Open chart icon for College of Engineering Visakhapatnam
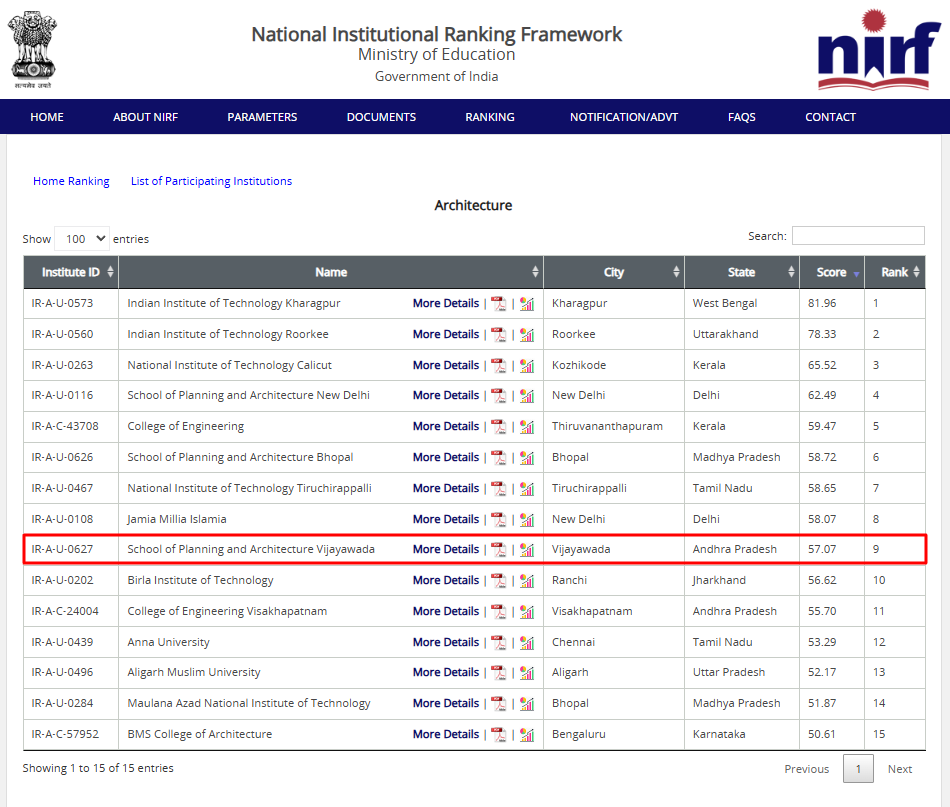This screenshot has width=950, height=807. tap(526, 611)
